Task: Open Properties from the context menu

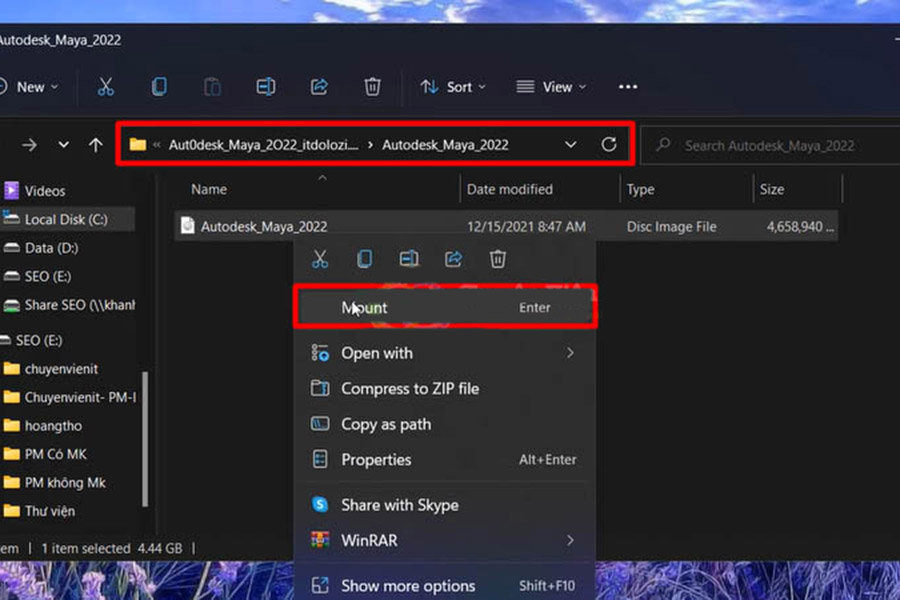Action: coord(445,459)
